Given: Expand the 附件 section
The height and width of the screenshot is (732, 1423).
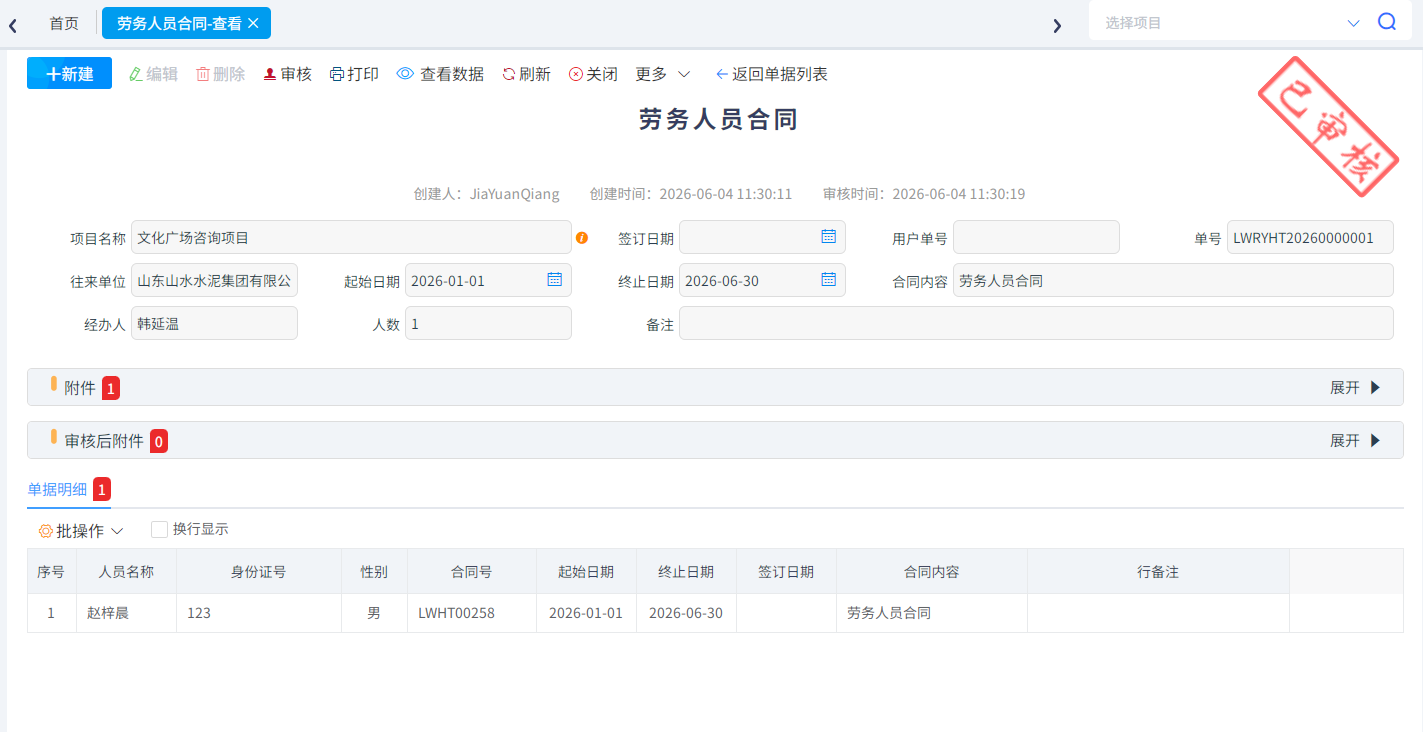Looking at the screenshot, I should click(1355, 388).
